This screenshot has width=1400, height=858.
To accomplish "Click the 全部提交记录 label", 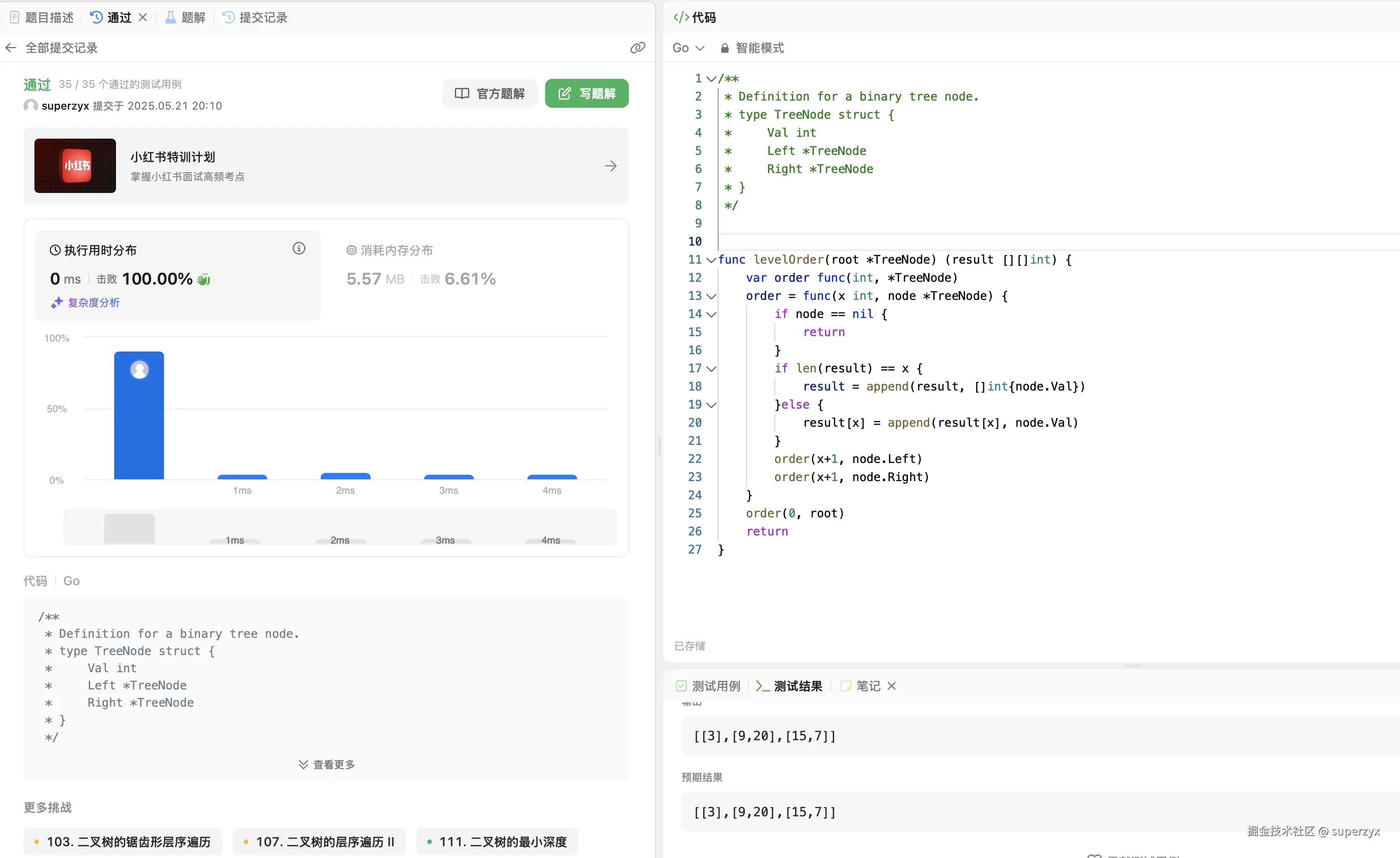I will click(61, 48).
